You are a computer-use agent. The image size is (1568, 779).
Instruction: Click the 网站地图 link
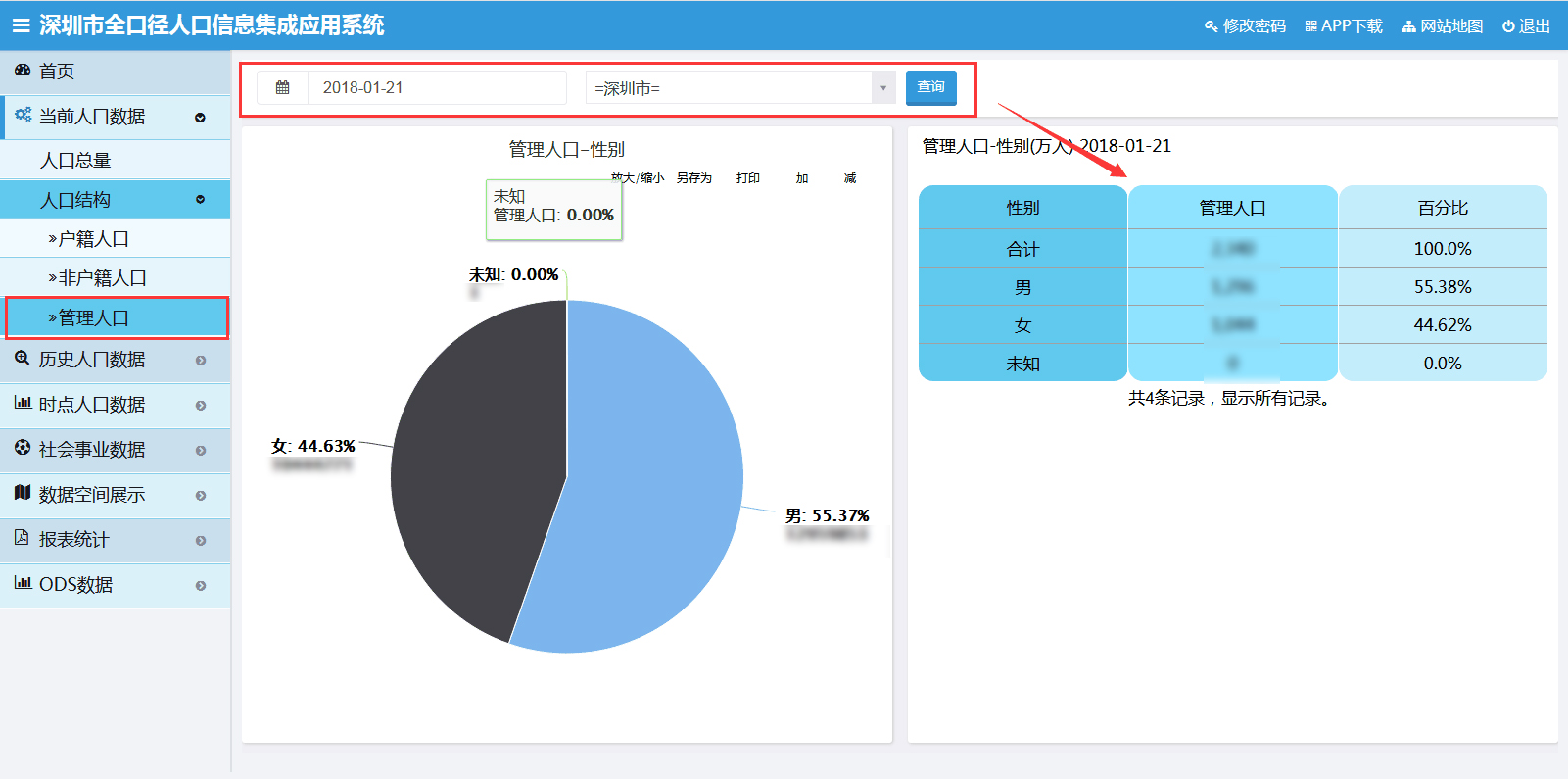1451,26
